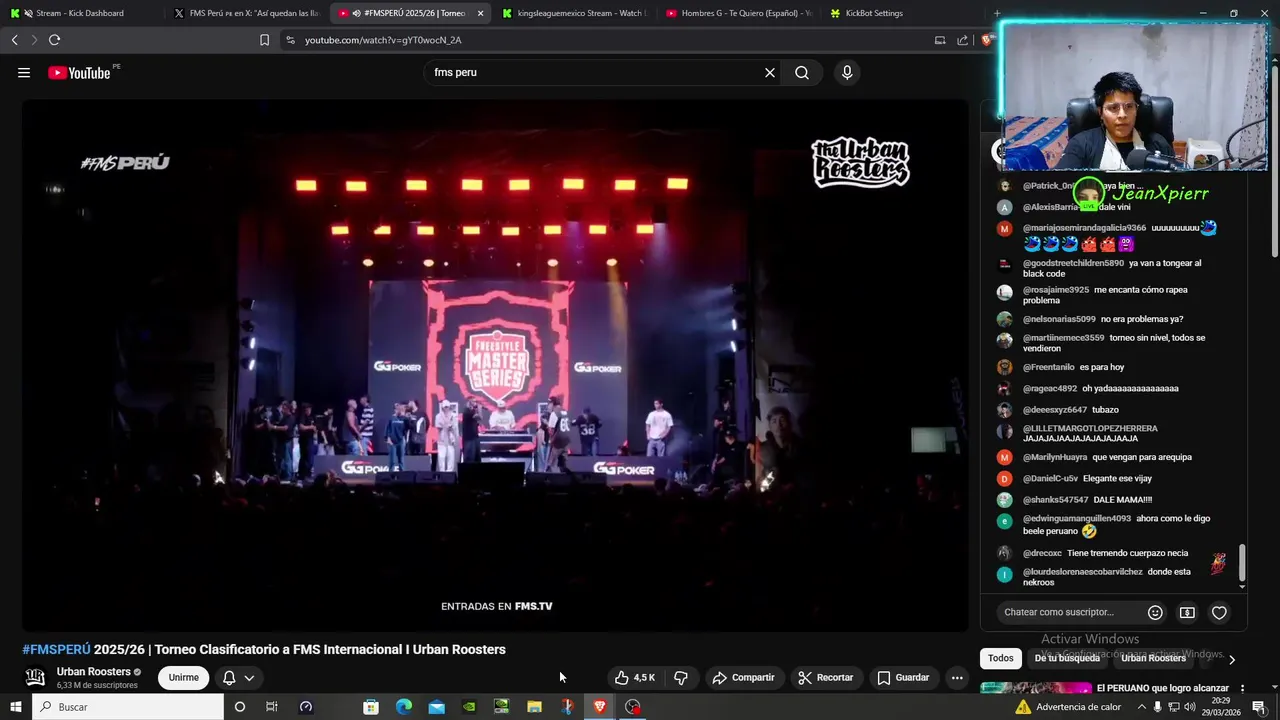The height and width of the screenshot is (720, 1280).
Task: Open the Urban Roosters channel name
Action: point(94,672)
